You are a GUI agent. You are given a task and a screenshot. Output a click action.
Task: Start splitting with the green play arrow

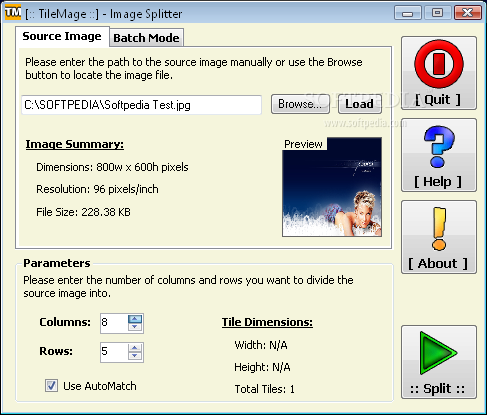pyautogui.click(x=439, y=362)
